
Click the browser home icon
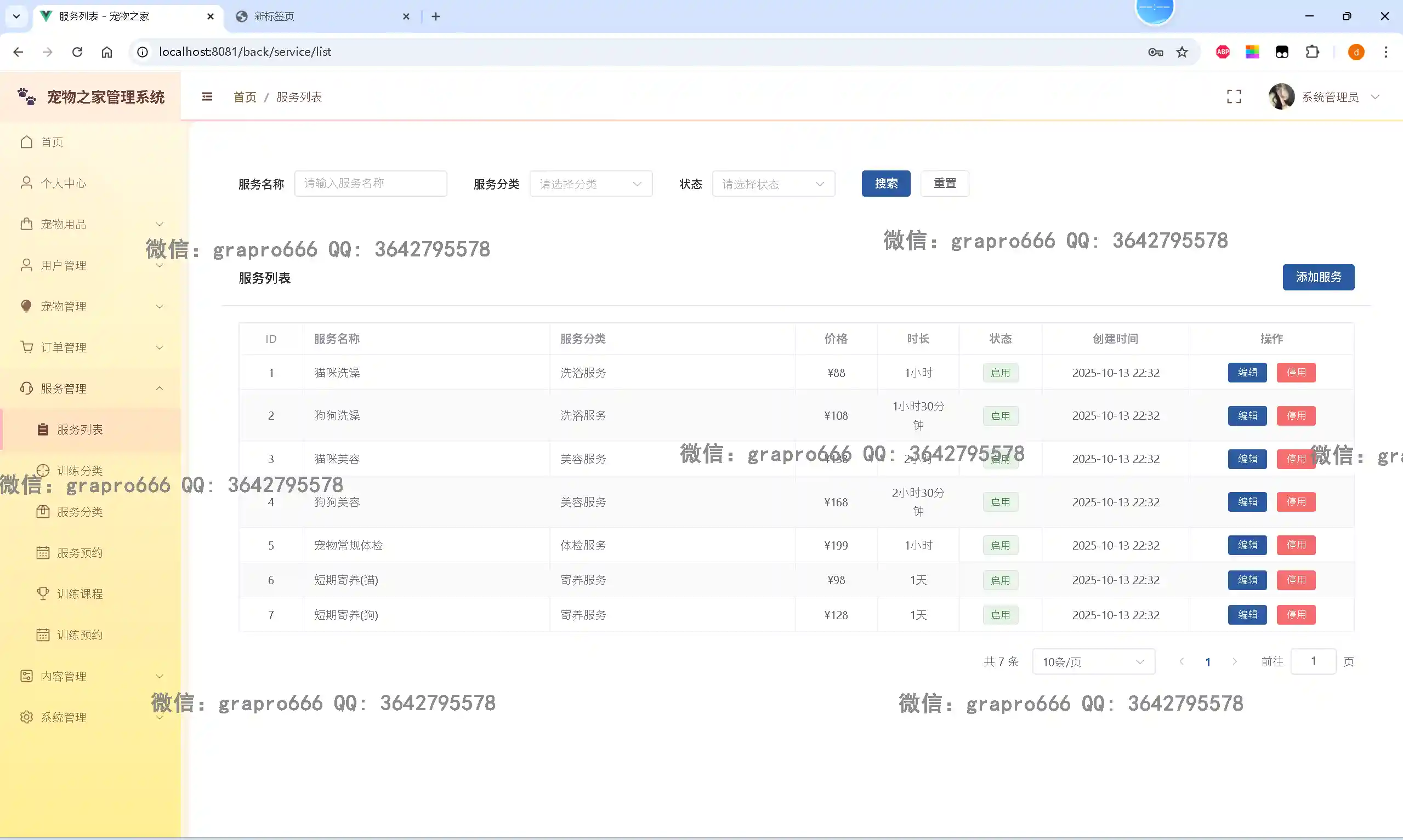click(x=107, y=52)
